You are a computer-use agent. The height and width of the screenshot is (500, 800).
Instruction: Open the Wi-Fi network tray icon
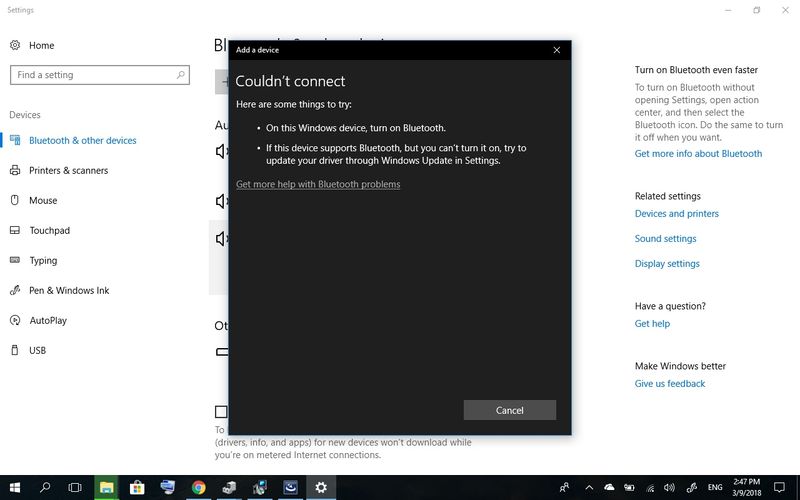point(649,488)
